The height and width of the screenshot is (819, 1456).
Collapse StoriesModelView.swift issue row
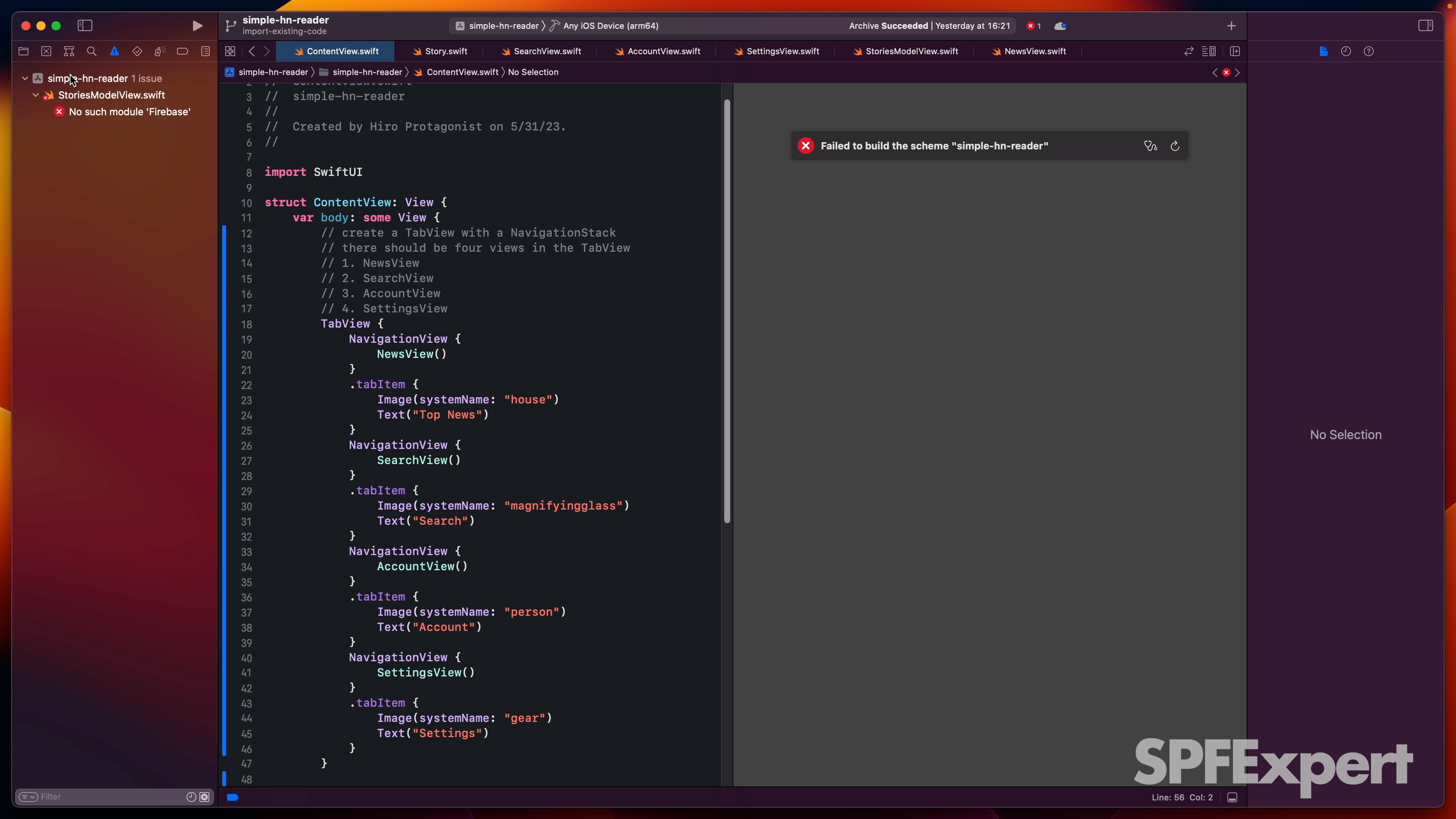click(x=36, y=95)
